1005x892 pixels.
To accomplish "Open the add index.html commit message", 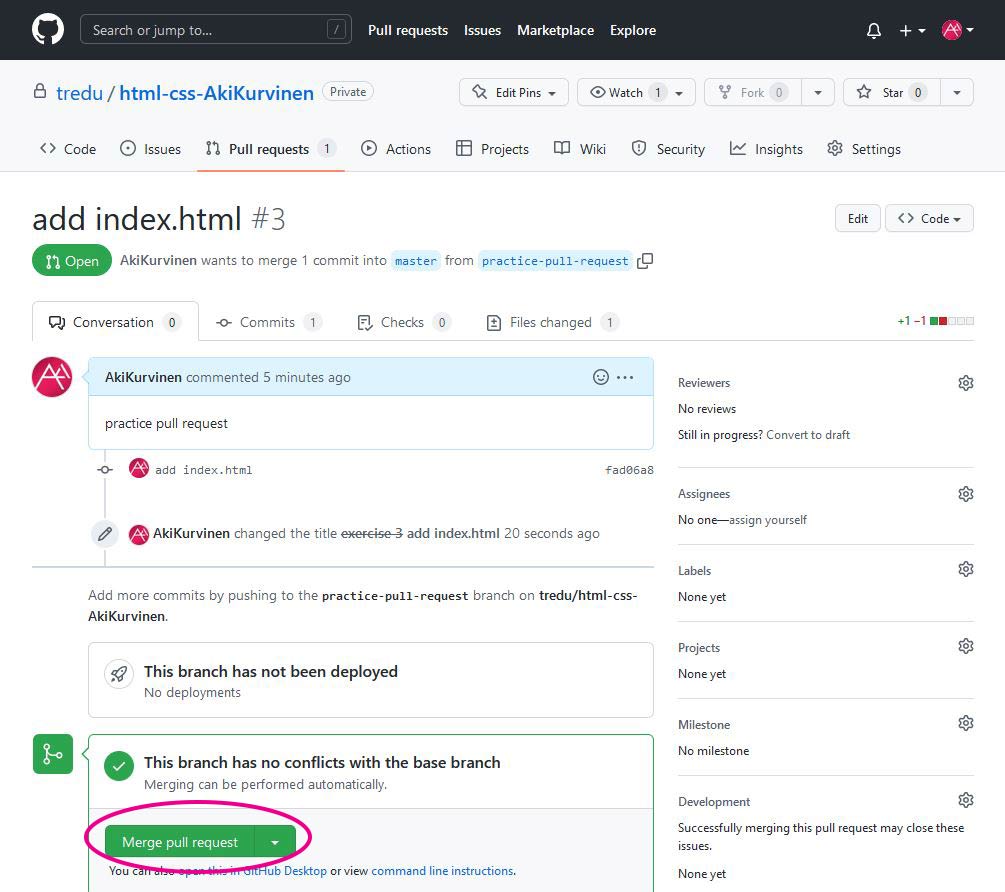I will pos(203,470).
